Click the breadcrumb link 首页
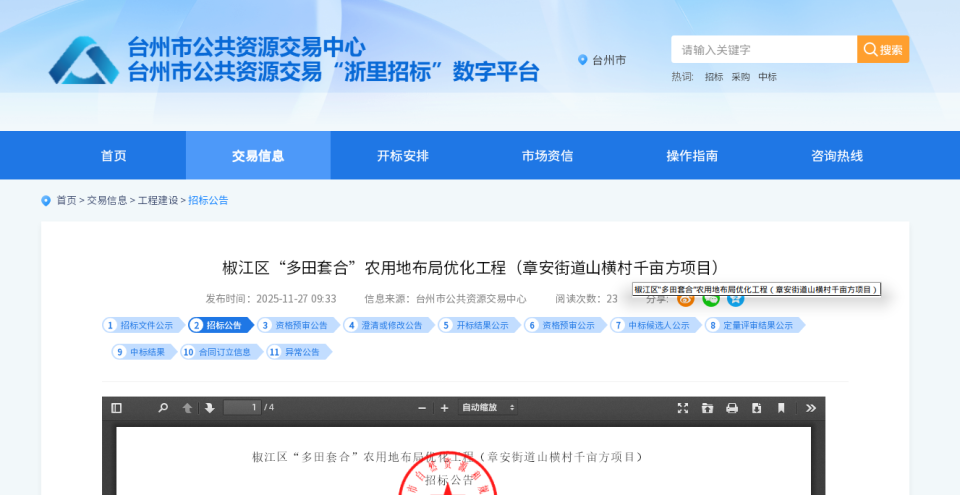Screen dimensions: 960x495 tap(66, 200)
